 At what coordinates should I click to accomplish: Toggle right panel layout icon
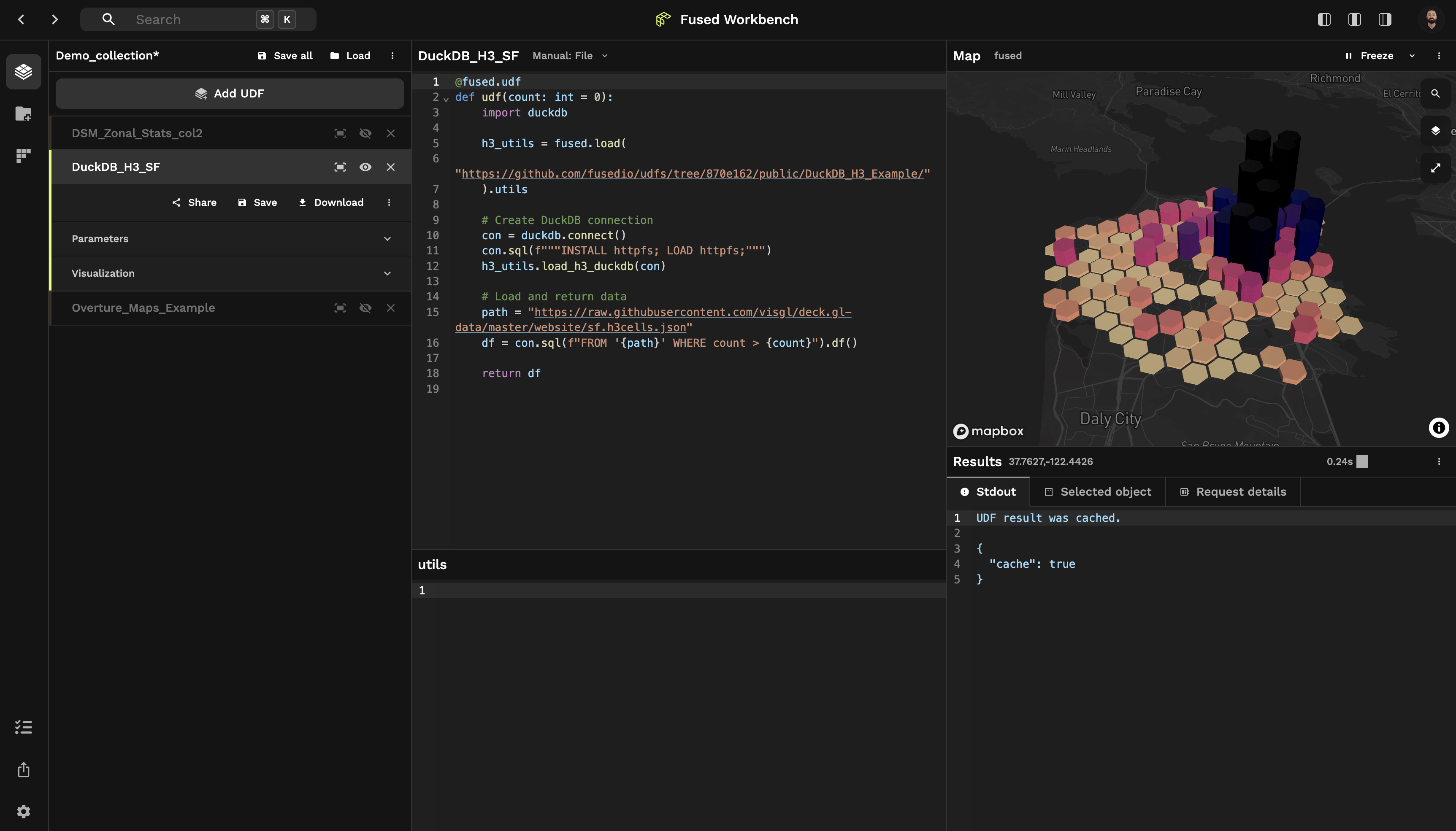click(x=1385, y=19)
